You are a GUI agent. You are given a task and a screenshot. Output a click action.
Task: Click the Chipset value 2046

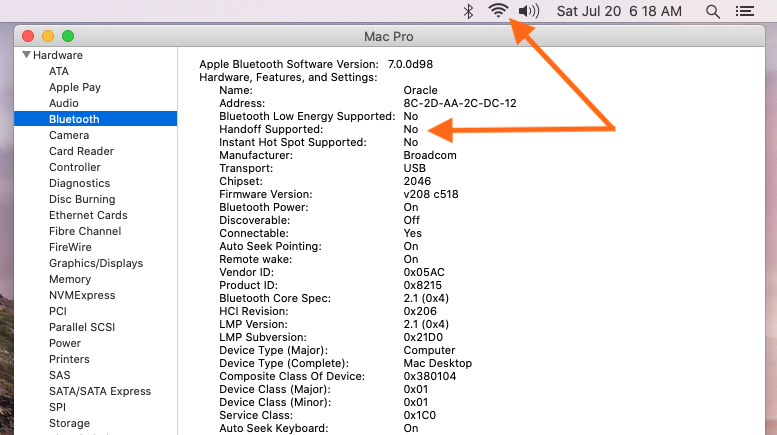coord(417,181)
